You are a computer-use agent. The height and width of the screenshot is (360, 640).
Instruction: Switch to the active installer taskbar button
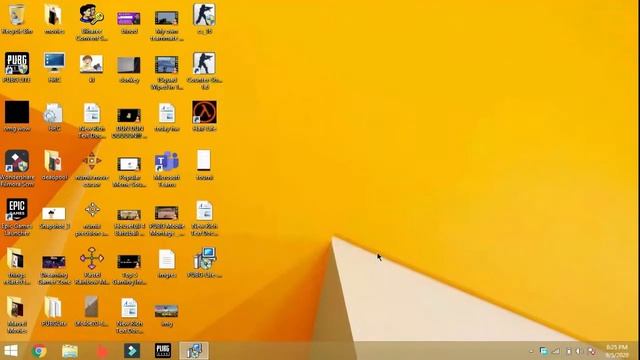pyautogui.click(x=194, y=351)
